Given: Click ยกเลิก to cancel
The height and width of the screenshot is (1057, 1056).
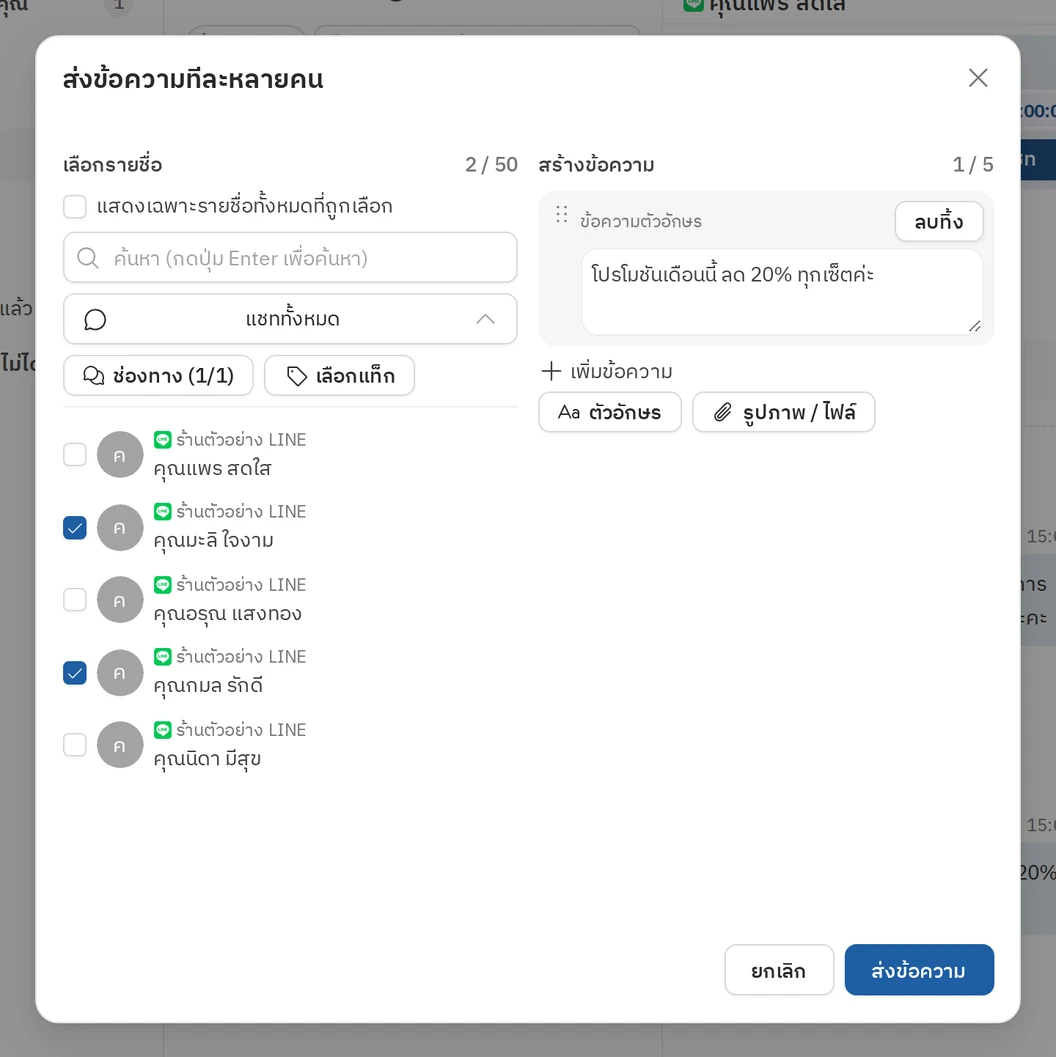Looking at the screenshot, I should coord(779,970).
